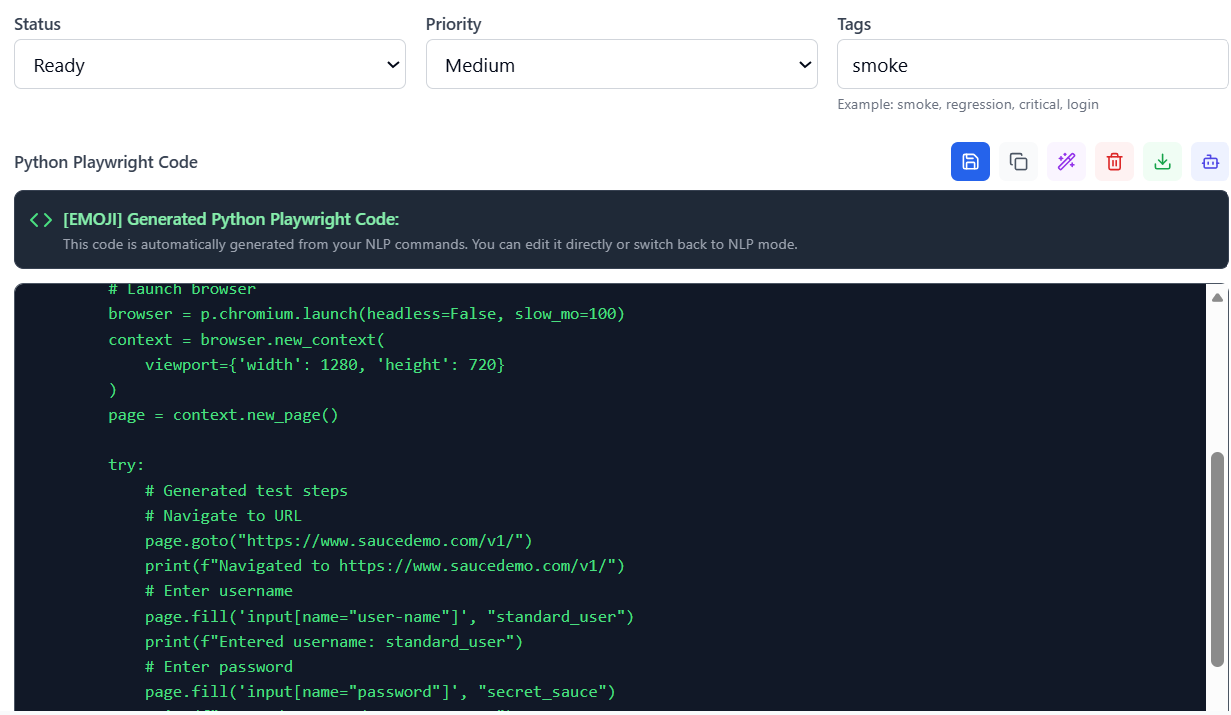This screenshot has width=1231, height=715.
Task: Click the 'Entered username' print statement line
Action: (333, 642)
